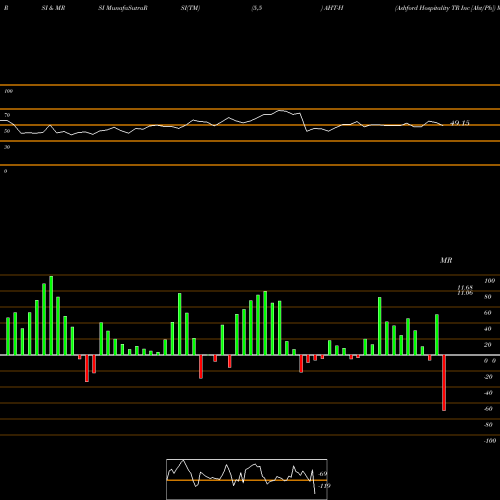Click the -69 label in the mini chart
The width and height of the screenshot is (500, 500).
click(323, 474)
